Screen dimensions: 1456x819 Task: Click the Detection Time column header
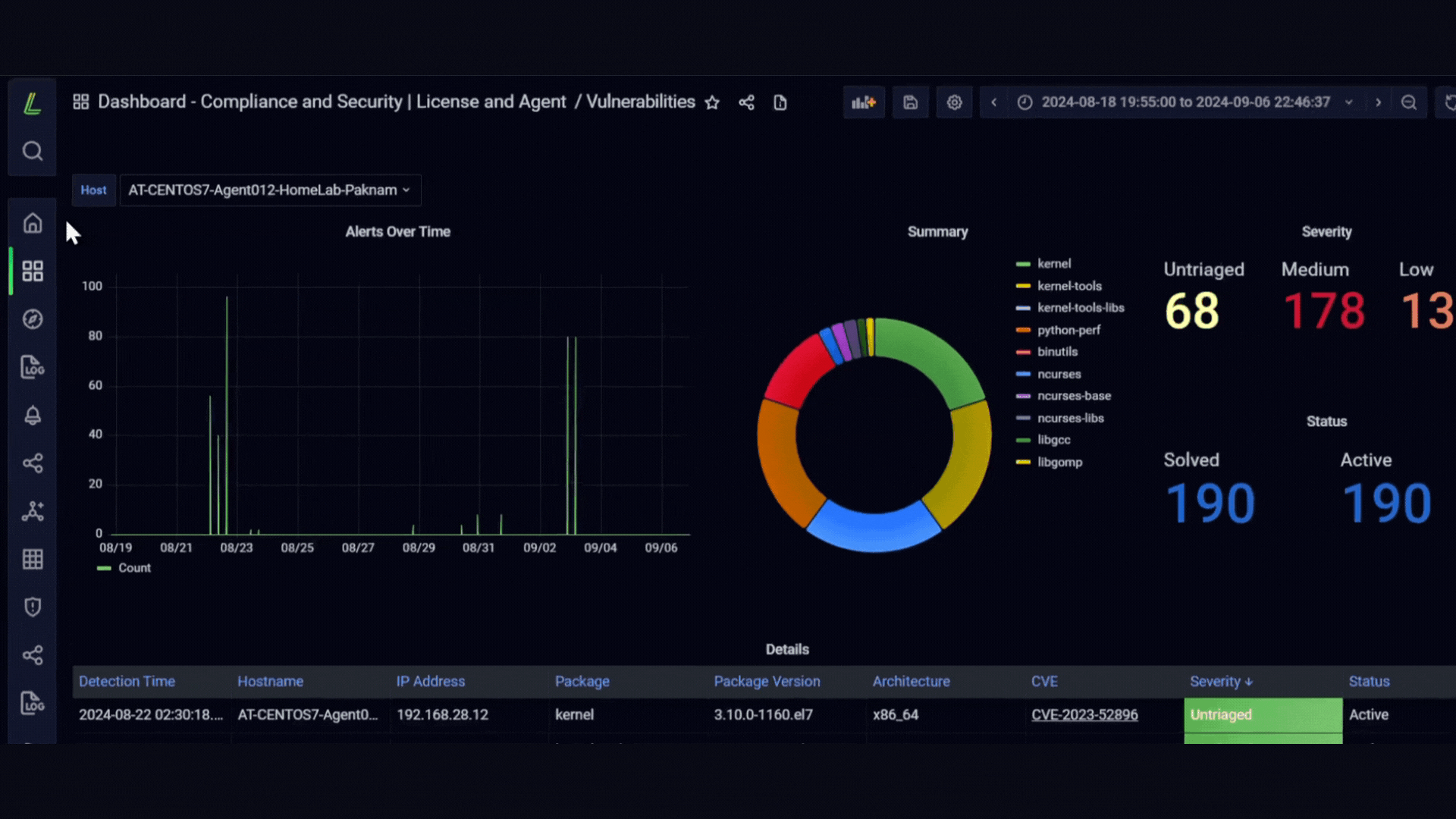(x=127, y=682)
